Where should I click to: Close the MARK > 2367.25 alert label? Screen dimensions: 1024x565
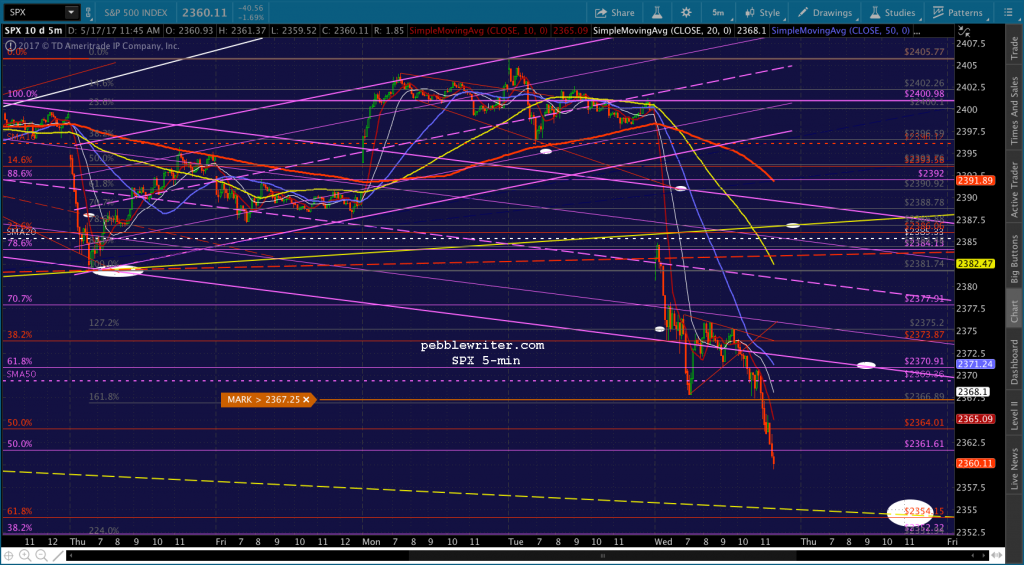(x=306, y=399)
